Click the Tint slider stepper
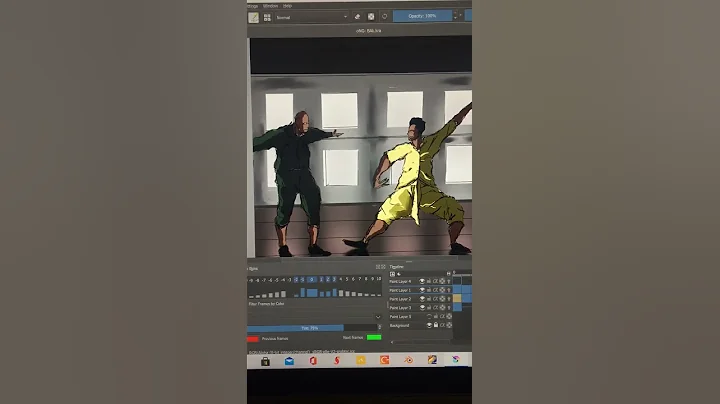The height and width of the screenshot is (404, 720). 379,327
